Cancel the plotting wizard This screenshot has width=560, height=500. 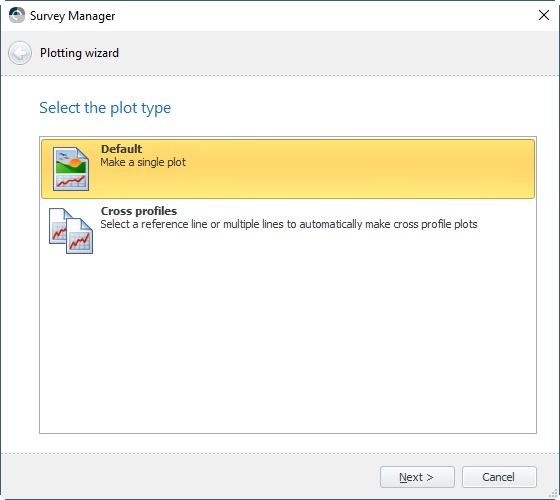coord(499,477)
